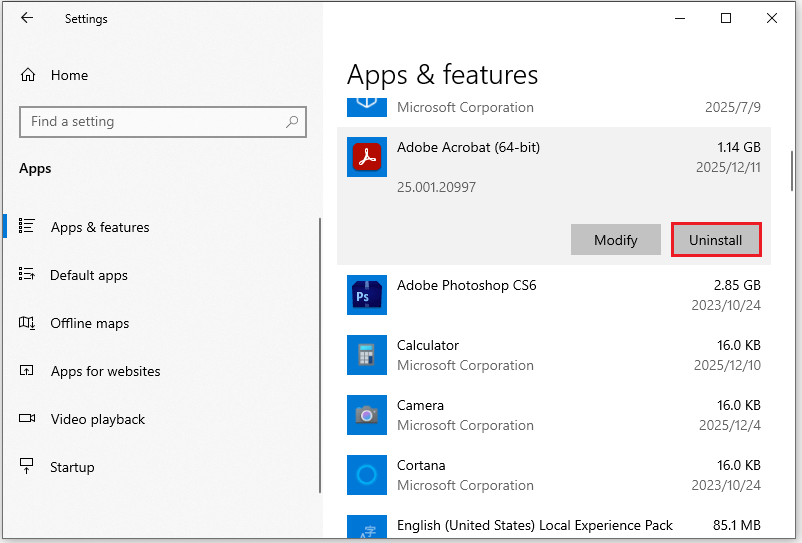Click the Home house icon
Image resolution: width=802 pixels, height=543 pixels.
point(28,75)
